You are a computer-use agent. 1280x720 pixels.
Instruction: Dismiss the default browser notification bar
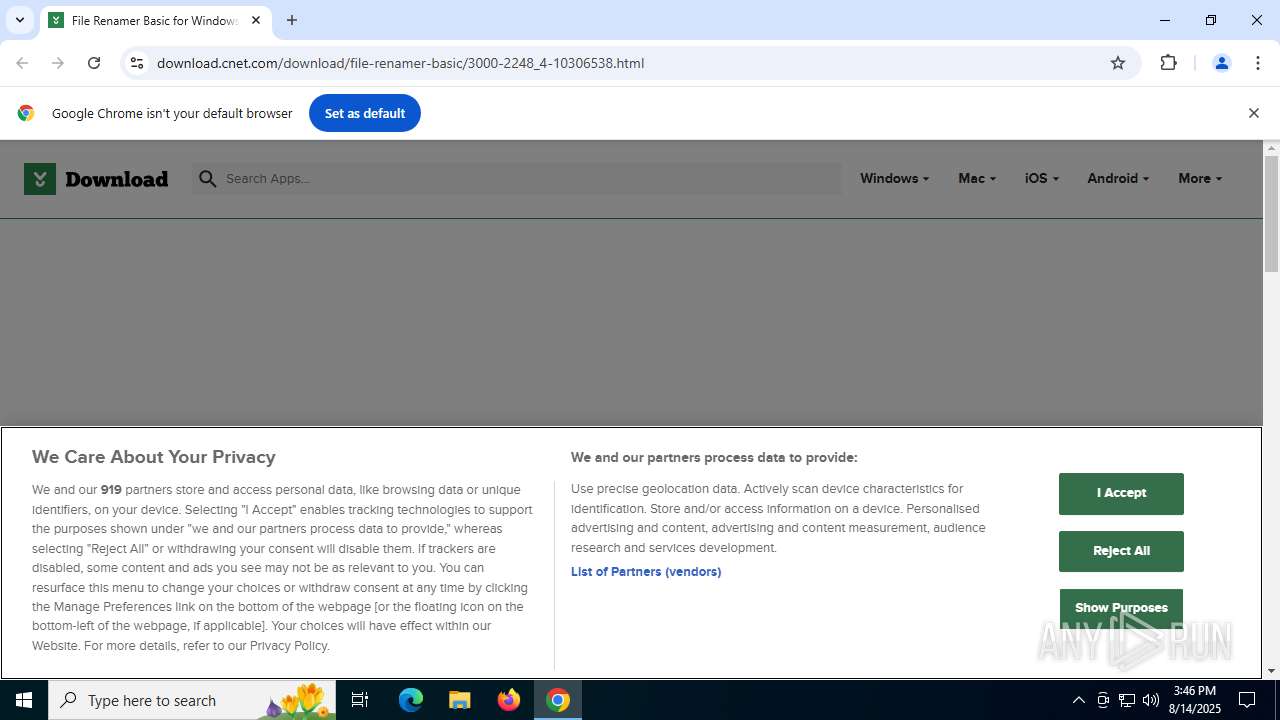(x=1253, y=113)
